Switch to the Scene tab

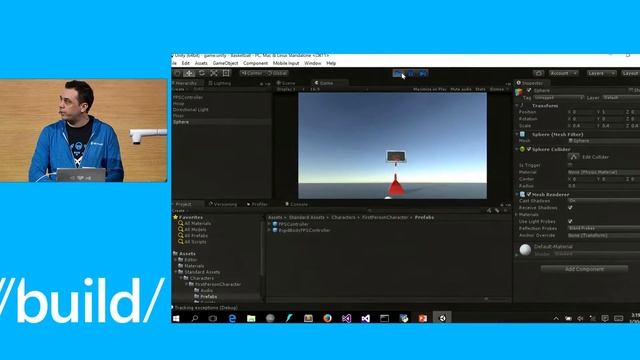(287, 83)
